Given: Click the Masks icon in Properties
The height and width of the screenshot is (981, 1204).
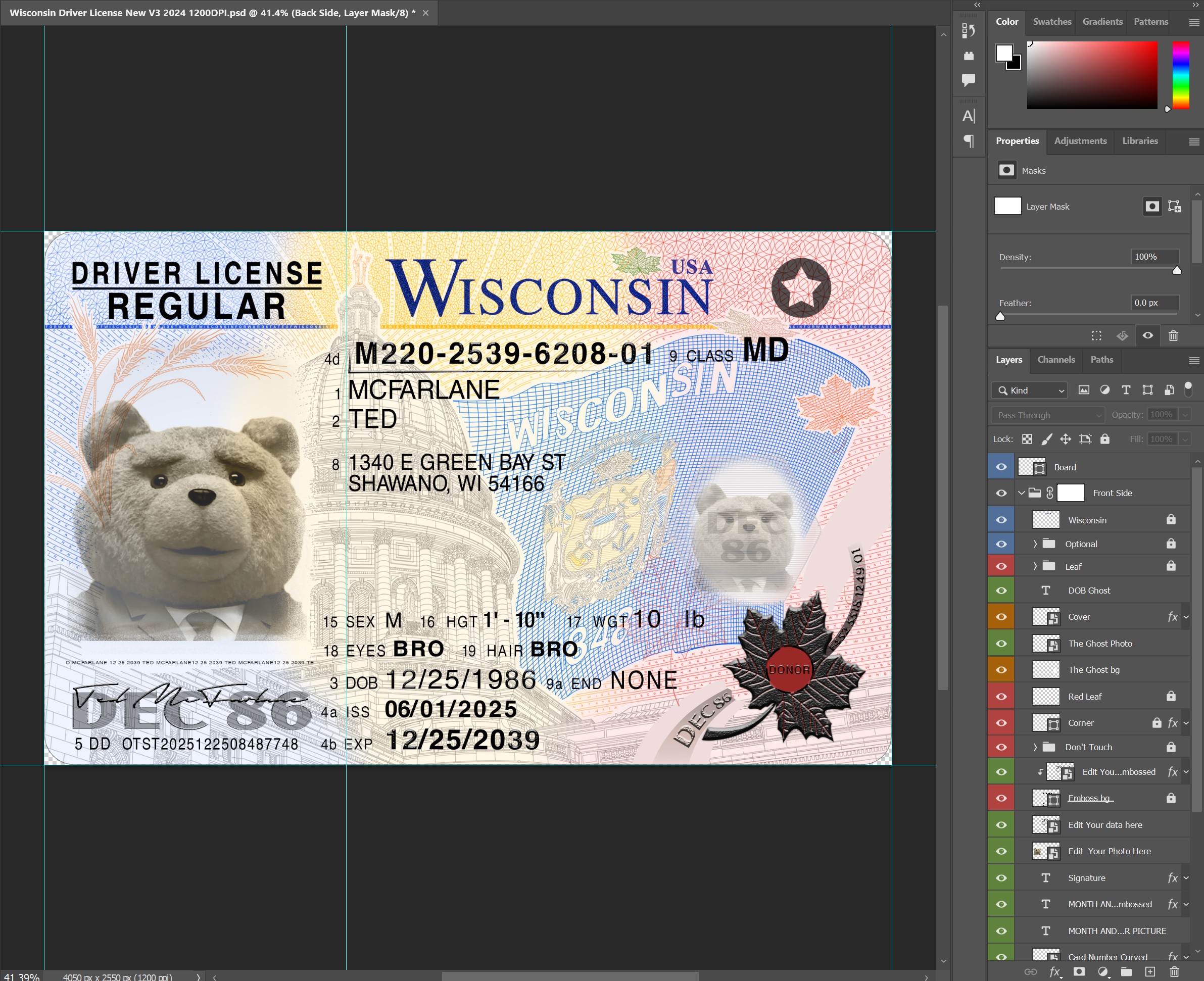Looking at the screenshot, I should pyautogui.click(x=1006, y=170).
